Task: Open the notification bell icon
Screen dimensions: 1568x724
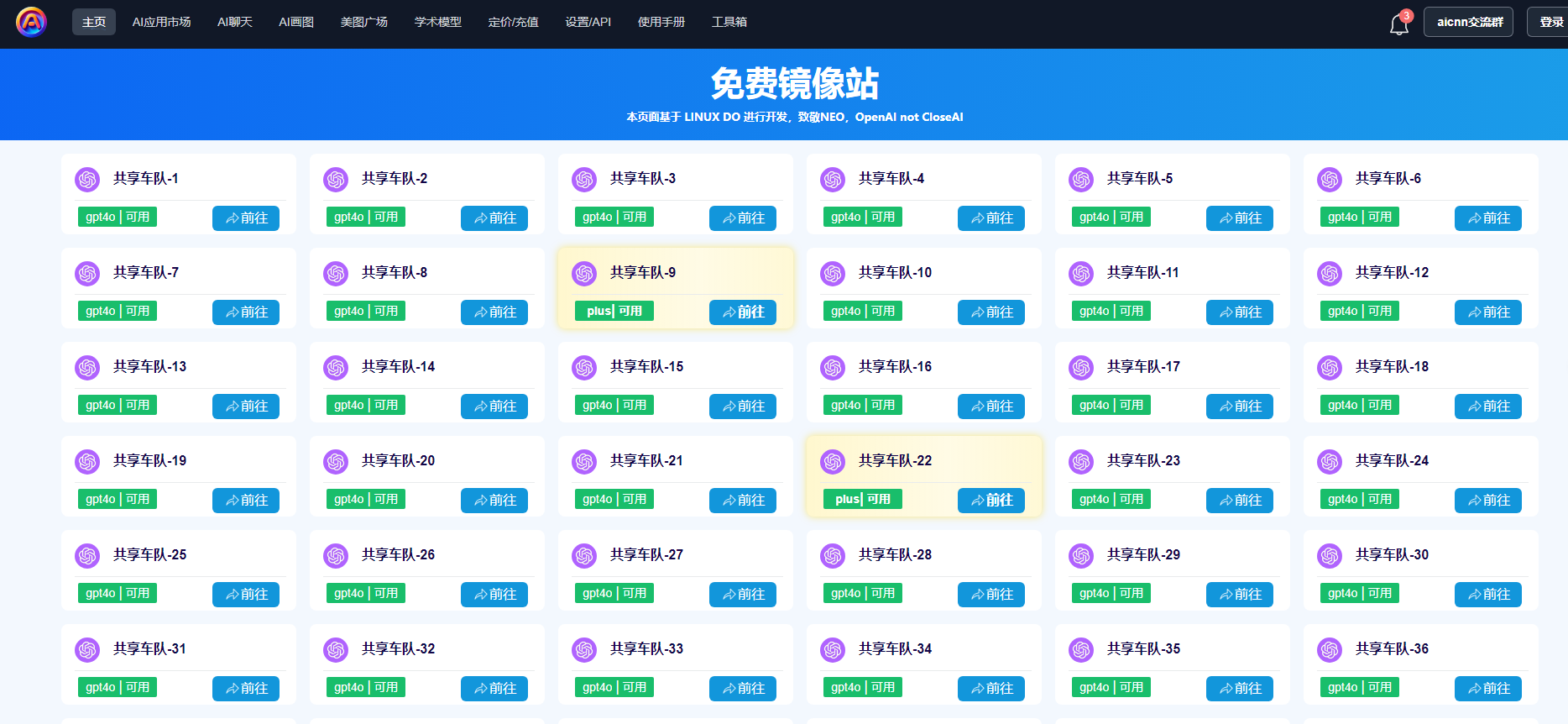Action: point(1399,24)
